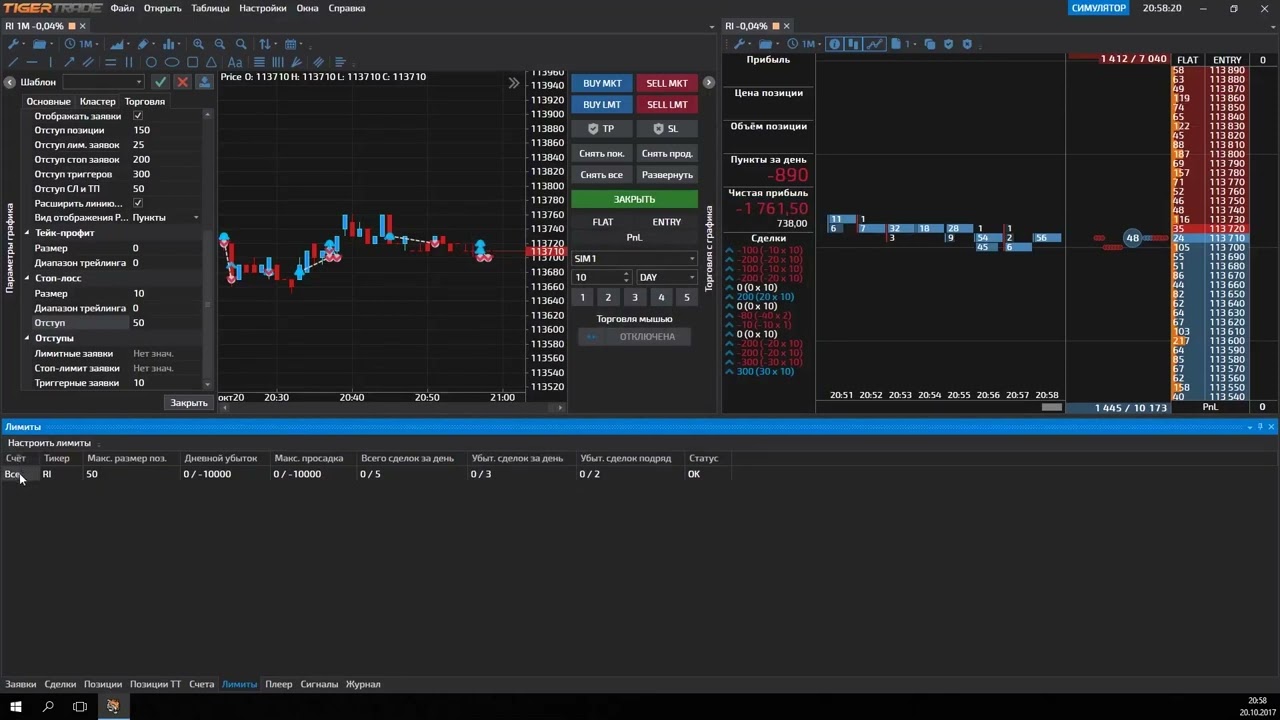1280x720 pixels.
Task: Click the green ЗАКРЫТЬ button
Action: click(x=634, y=199)
